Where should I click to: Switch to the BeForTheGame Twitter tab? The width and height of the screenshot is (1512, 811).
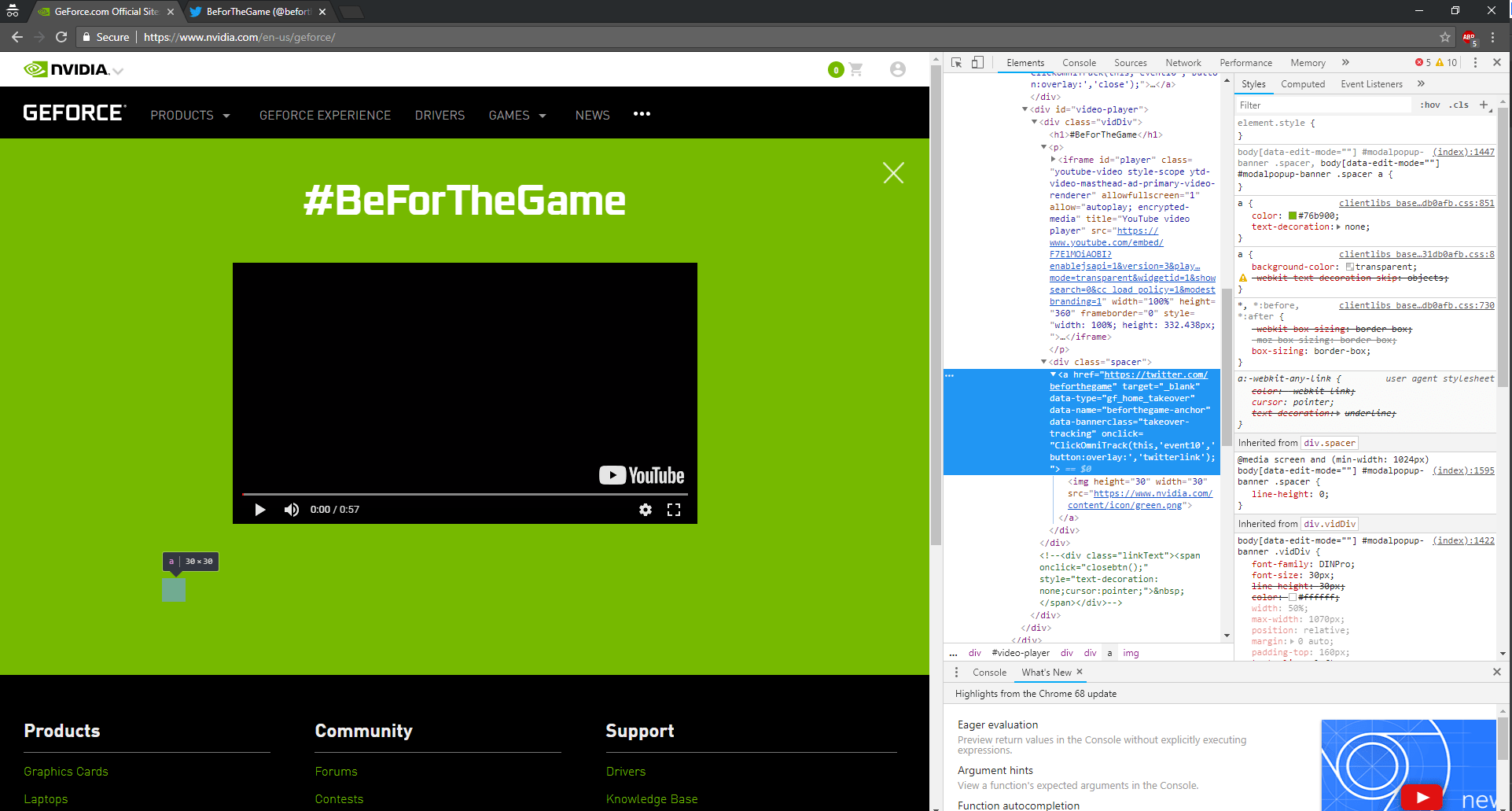click(257, 12)
